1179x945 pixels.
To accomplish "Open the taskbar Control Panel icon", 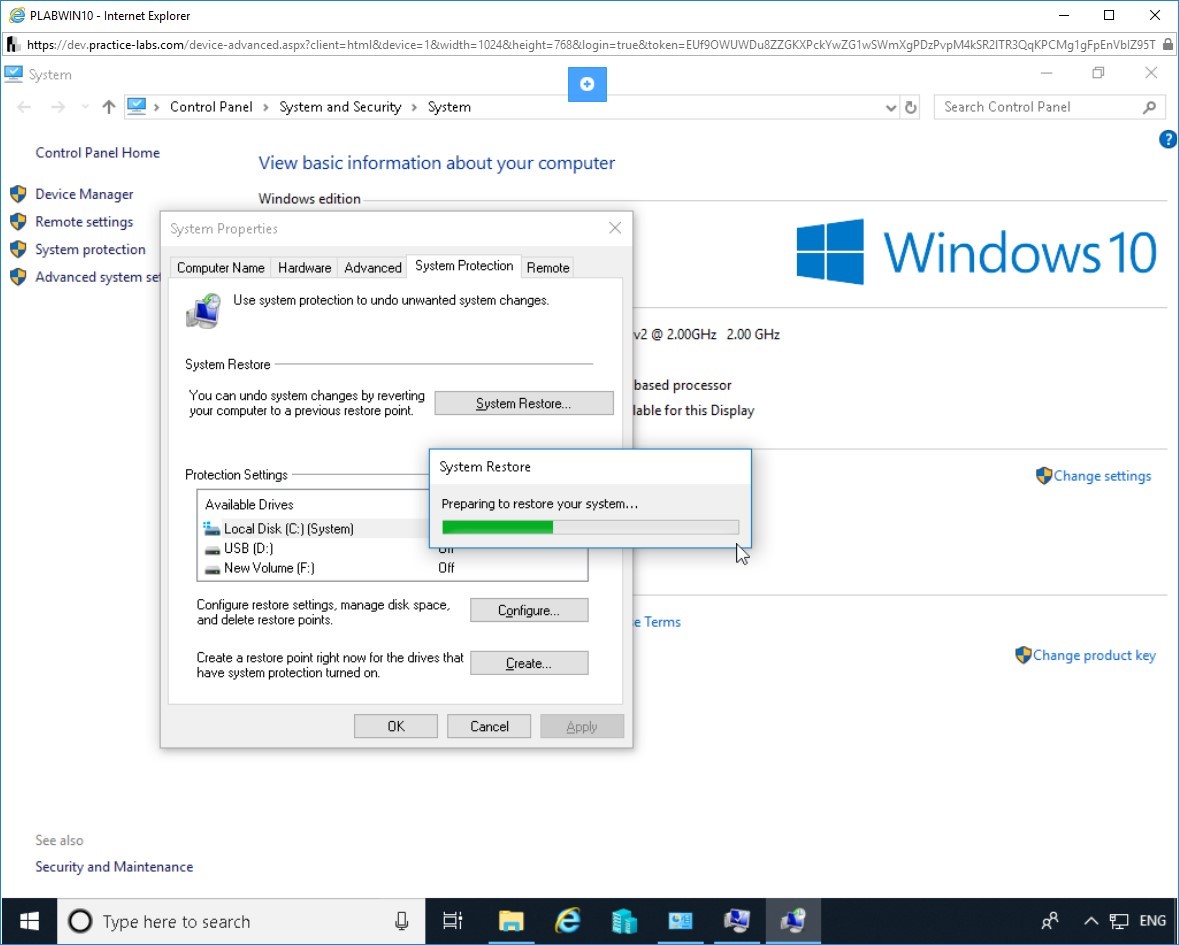I will click(680, 921).
